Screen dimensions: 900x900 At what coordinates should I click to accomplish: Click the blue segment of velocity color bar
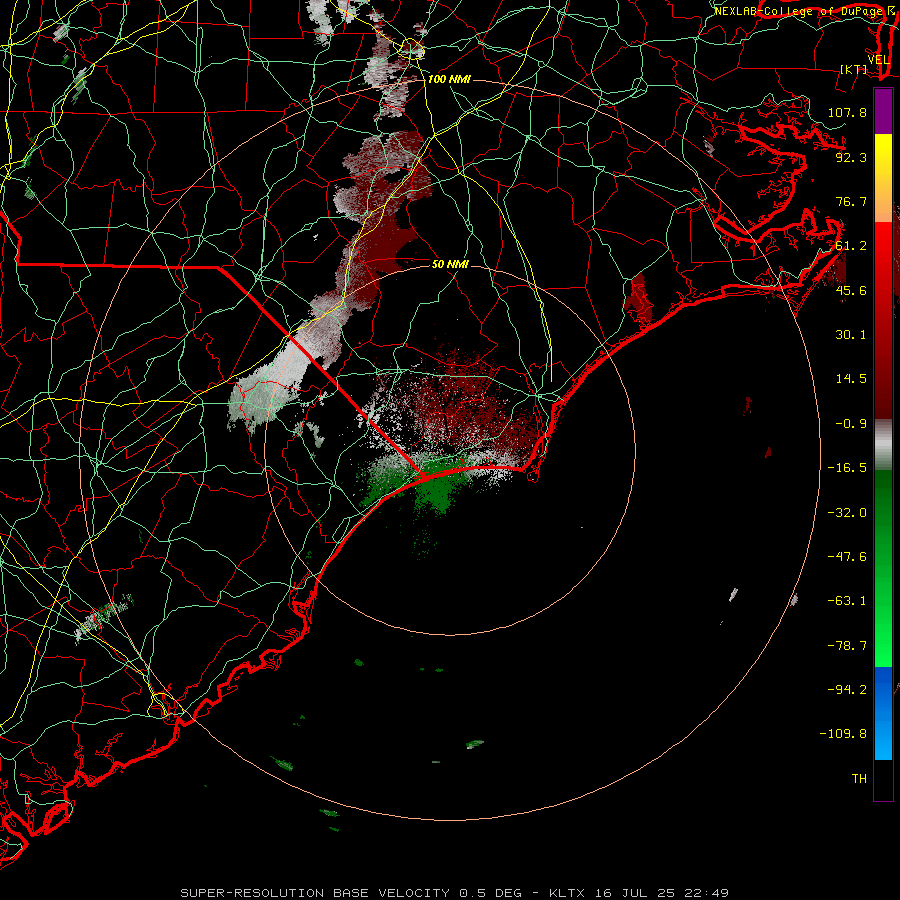pyautogui.click(x=883, y=713)
